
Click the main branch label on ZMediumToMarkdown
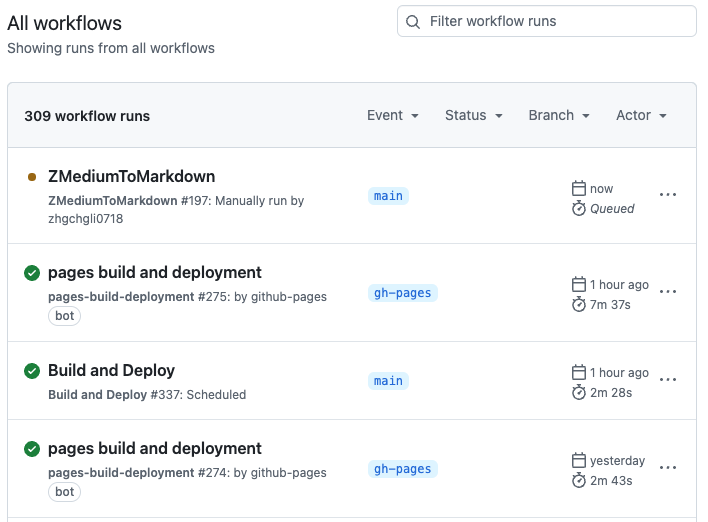(x=388, y=196)
